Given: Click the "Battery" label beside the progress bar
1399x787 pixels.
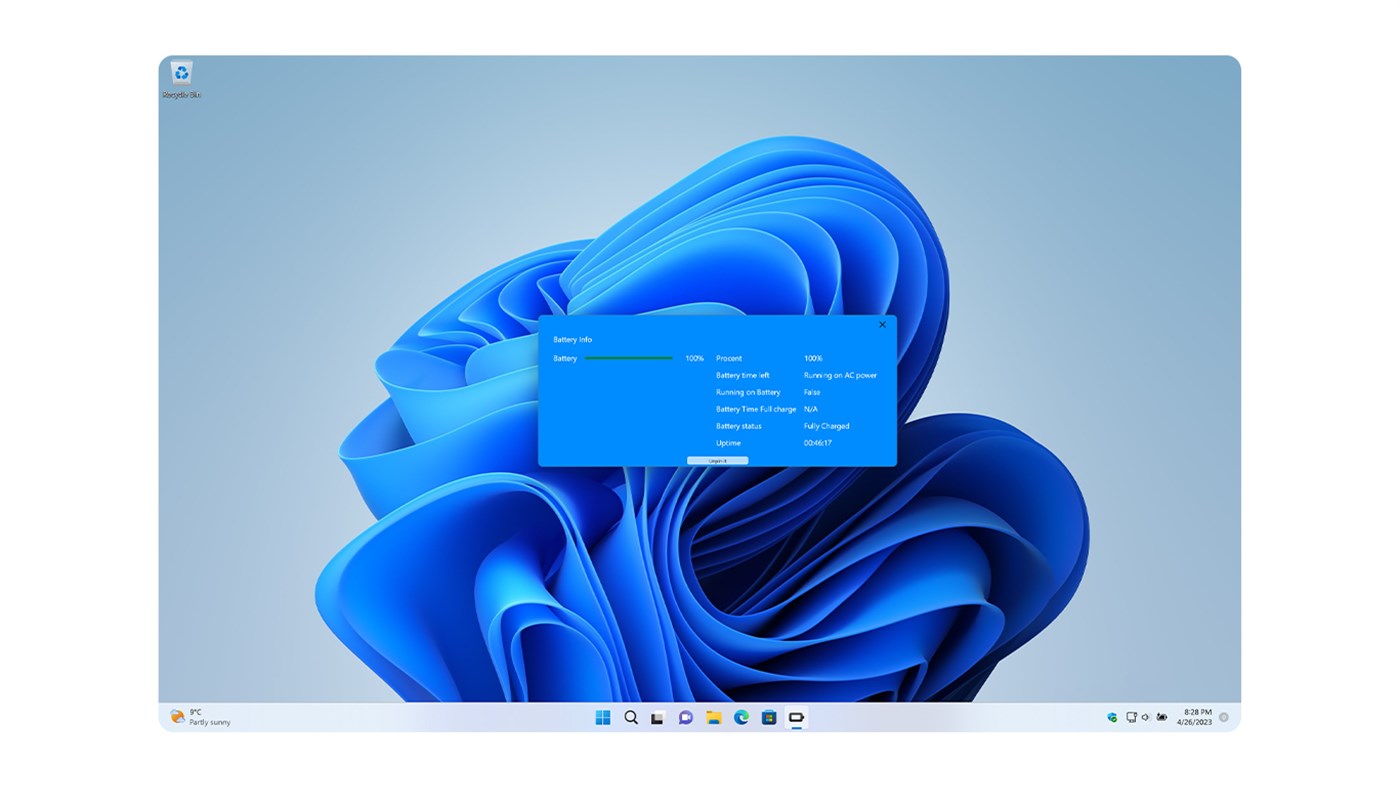Looking at the screenshot, I should pos(565,358).
